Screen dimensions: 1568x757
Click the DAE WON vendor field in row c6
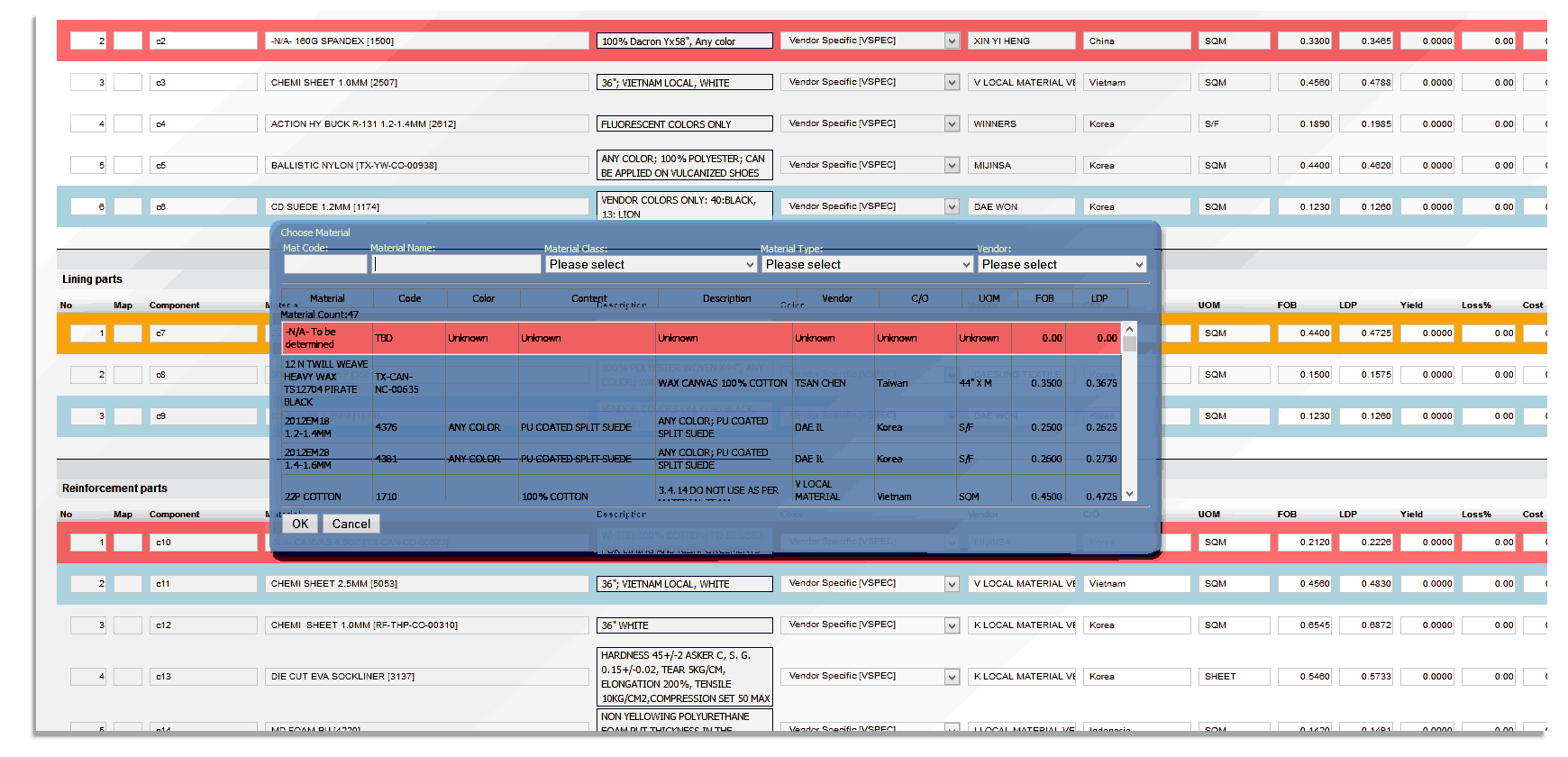1022,206
